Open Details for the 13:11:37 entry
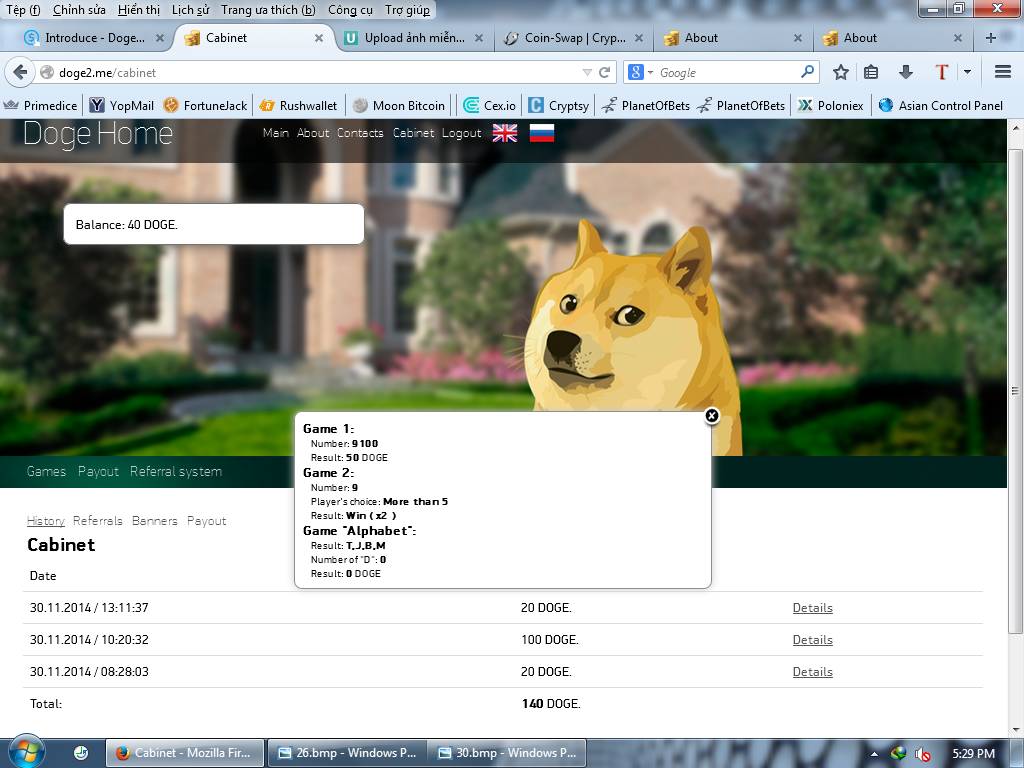 812,608
